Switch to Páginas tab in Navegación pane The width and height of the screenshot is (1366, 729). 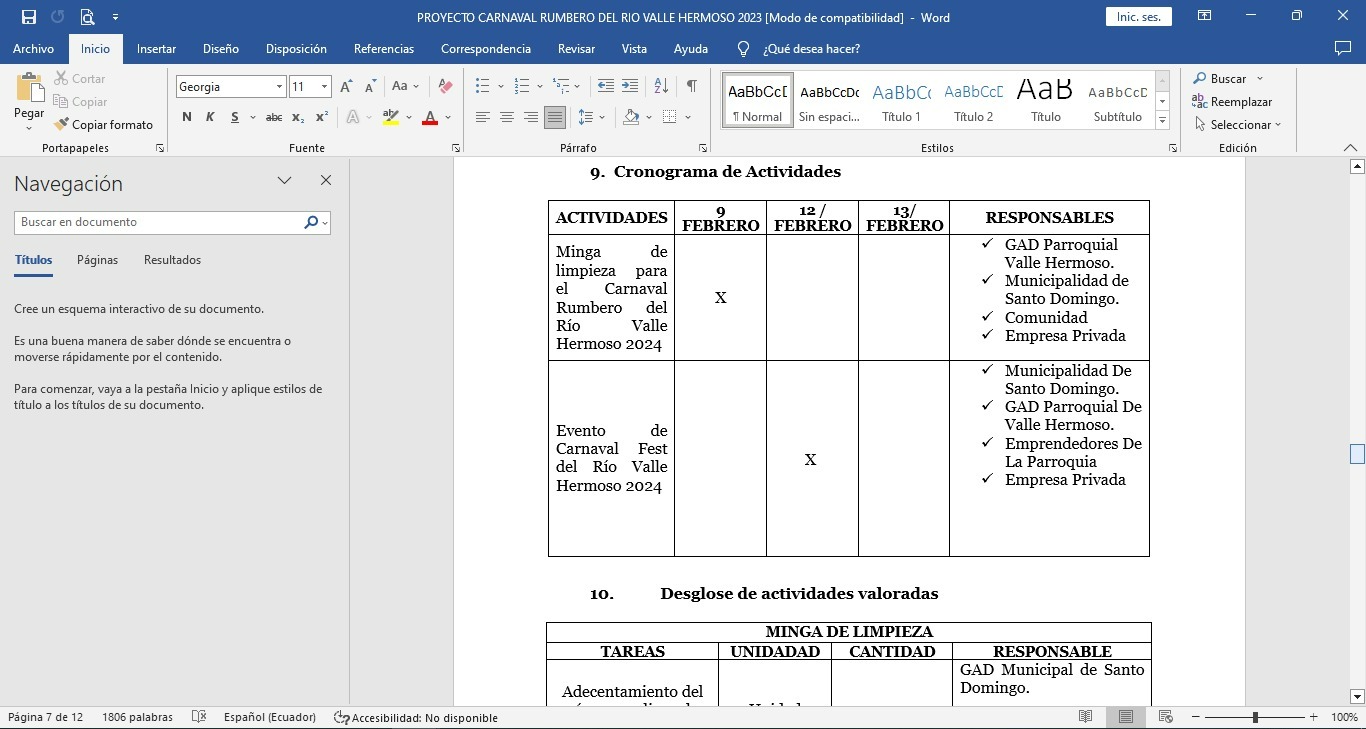(x=97, y=260)
